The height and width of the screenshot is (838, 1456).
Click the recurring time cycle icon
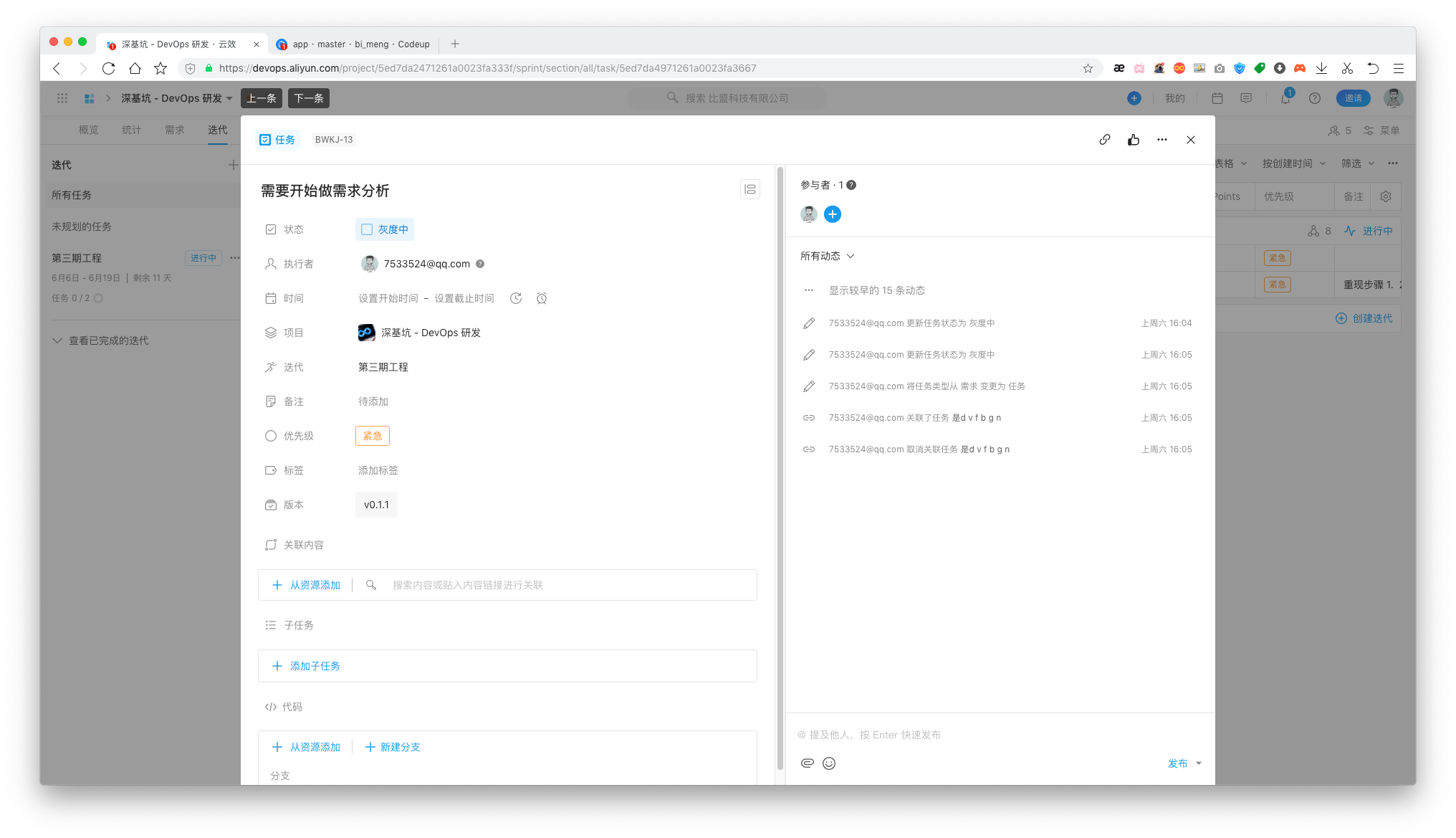click(x=516, y=298)
